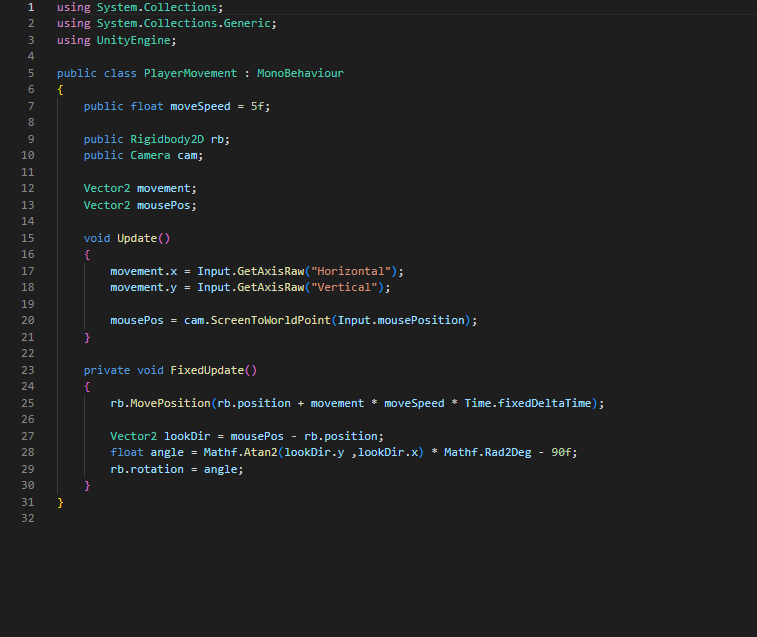Viewport: 757px width, 637px height.
Task: Click the Rigidbody2D type name
Action: click(x=167, y=139)
